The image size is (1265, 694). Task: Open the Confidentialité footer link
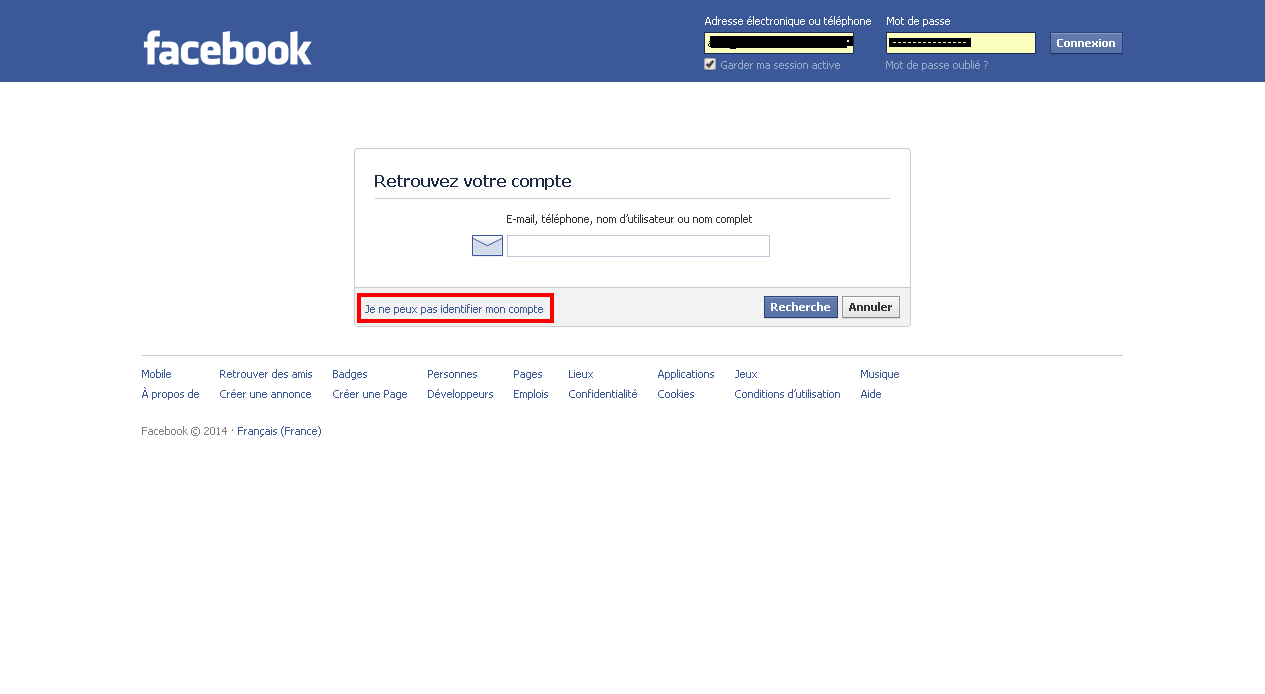[603, 394]
